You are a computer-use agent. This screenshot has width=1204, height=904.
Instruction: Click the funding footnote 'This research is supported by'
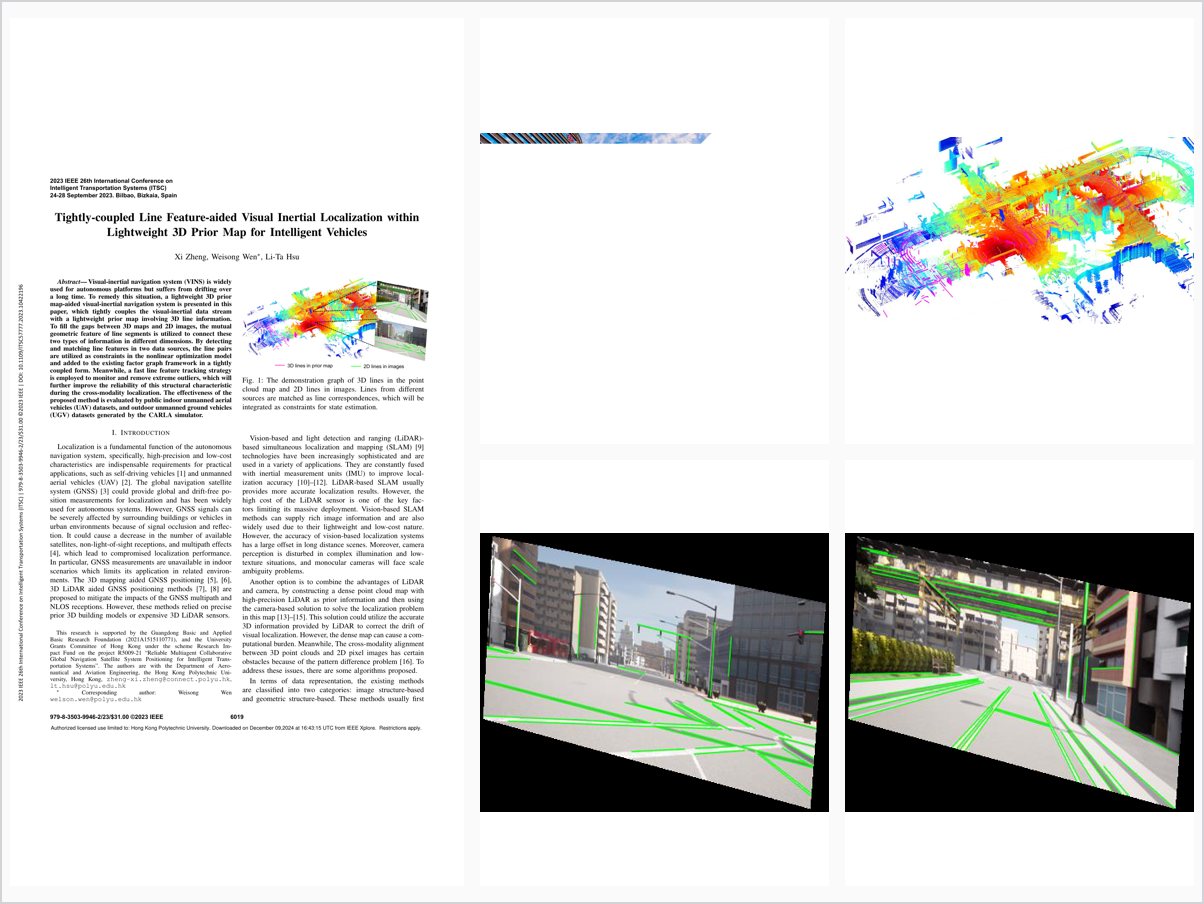tap(140, 660)
